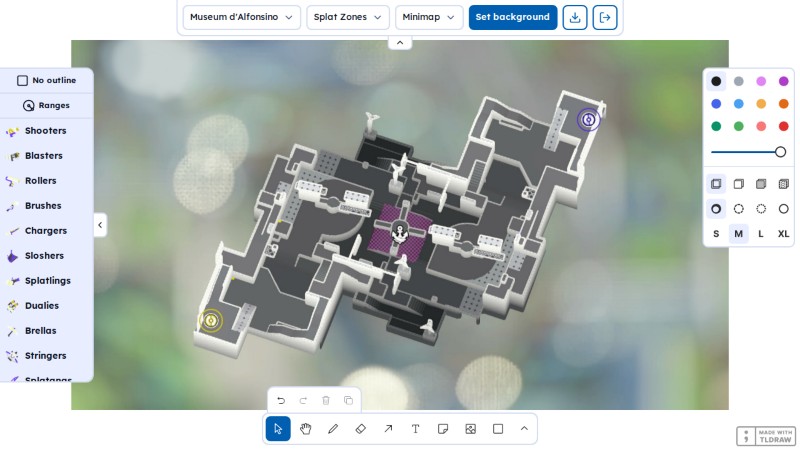Viewport: 800px width, 450px height.
Task: Open the image asset tool
Action: (x=471, y=429)
